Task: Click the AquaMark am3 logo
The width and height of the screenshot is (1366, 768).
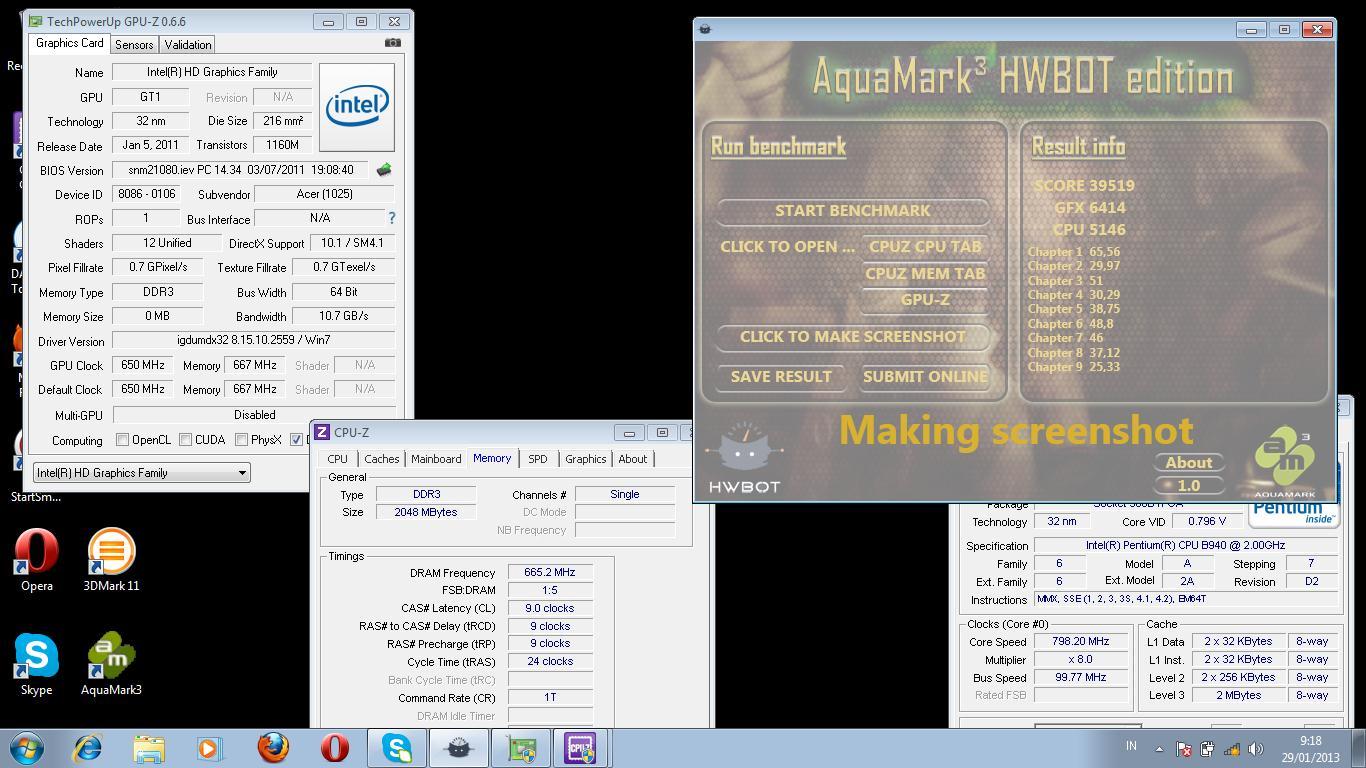Action: click(1285, 462)
